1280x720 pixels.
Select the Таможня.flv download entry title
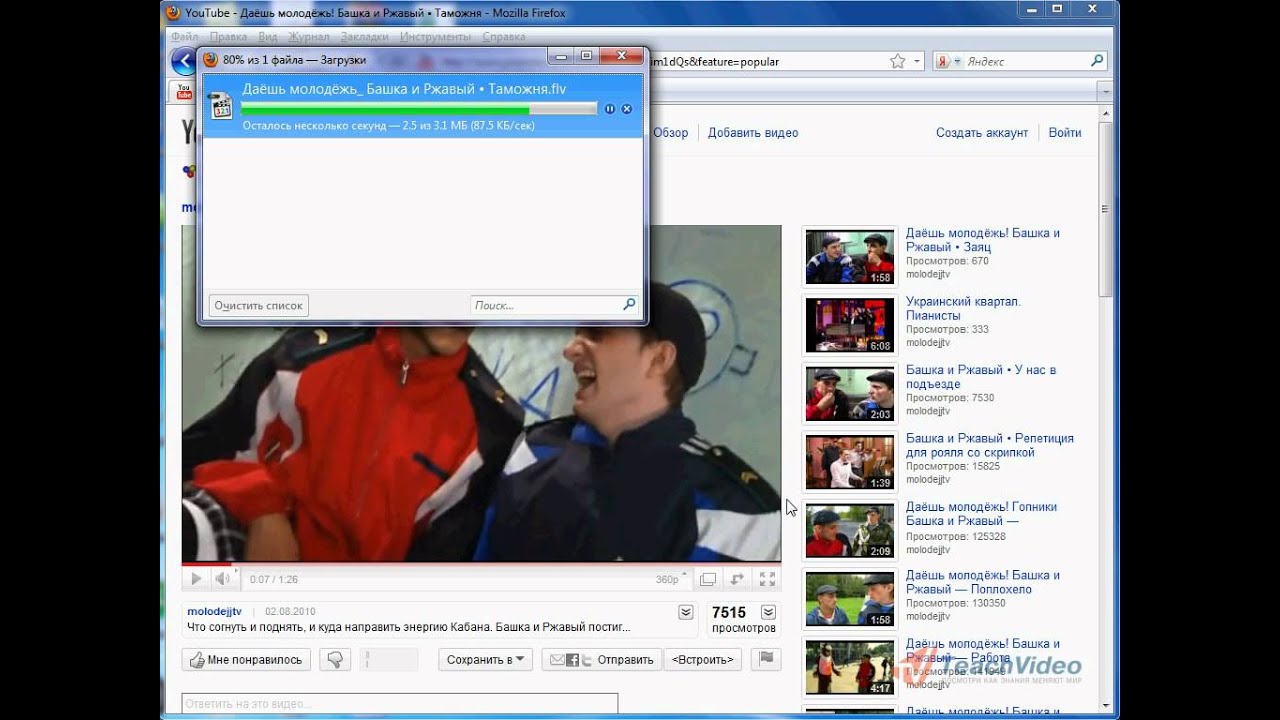click(x=404, y=89)
